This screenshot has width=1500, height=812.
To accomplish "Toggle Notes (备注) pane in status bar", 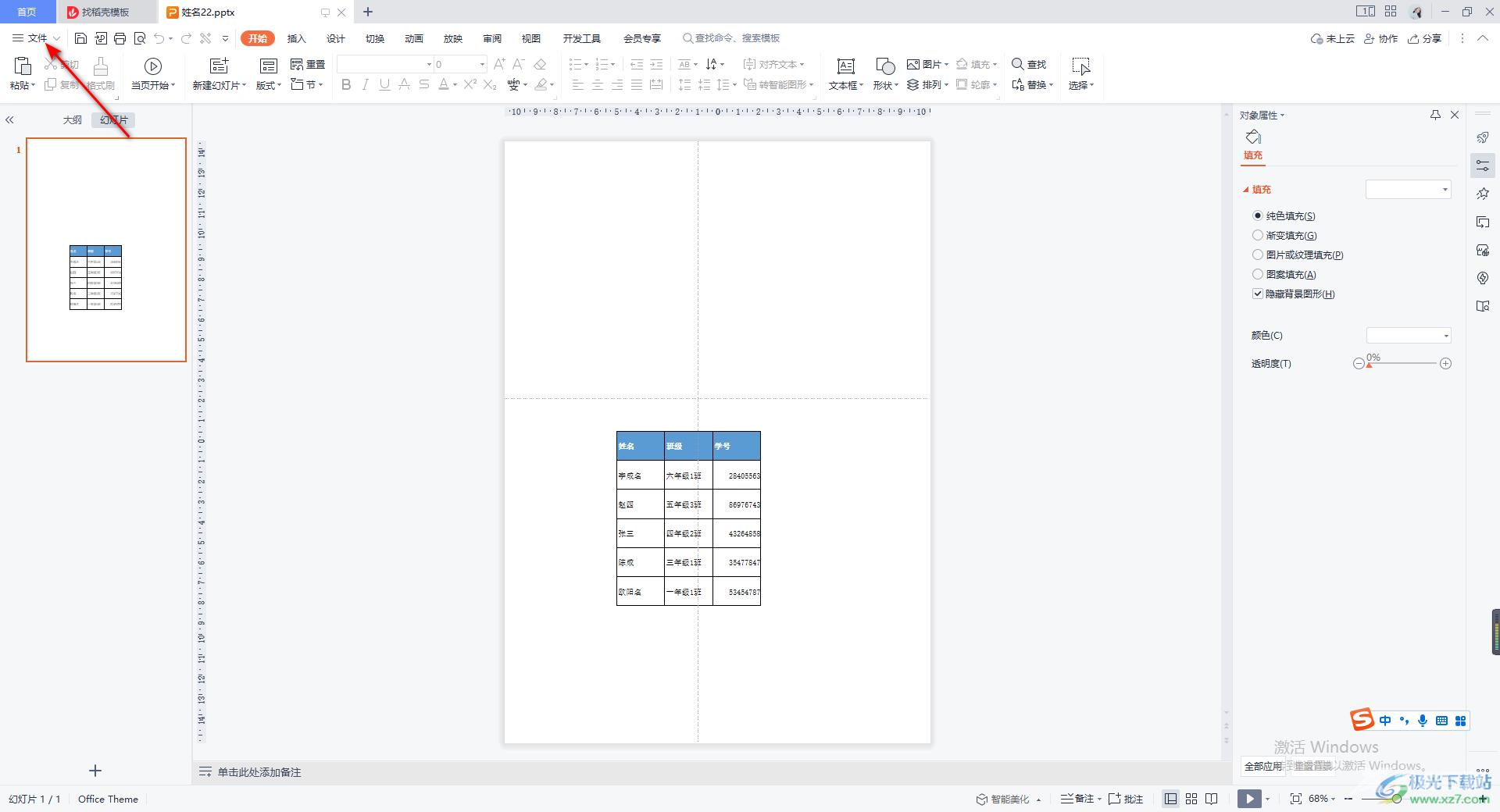I will click(x=1081, y=799).
